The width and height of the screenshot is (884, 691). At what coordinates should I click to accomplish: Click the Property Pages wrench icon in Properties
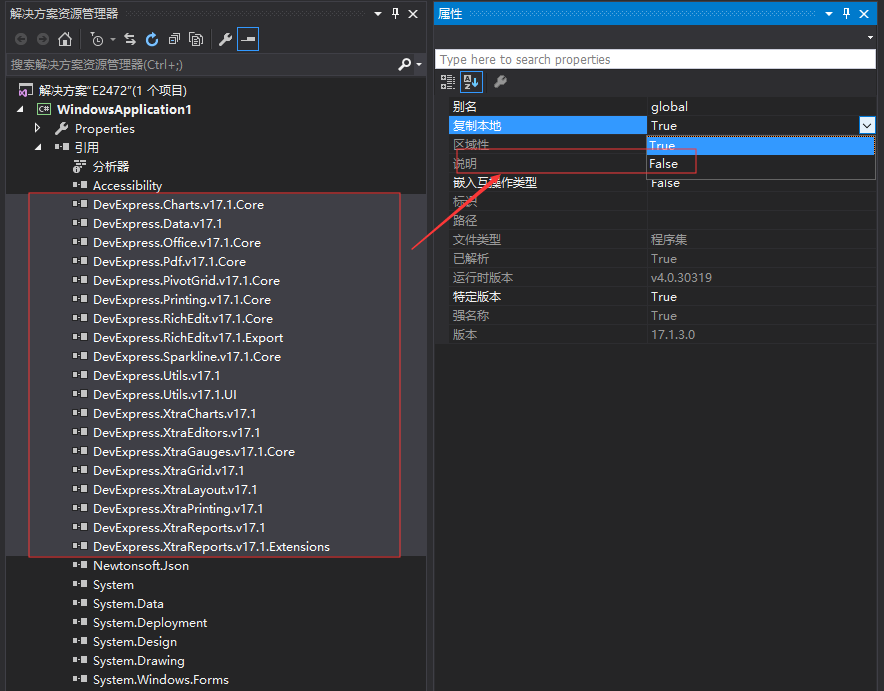[500, 82]
